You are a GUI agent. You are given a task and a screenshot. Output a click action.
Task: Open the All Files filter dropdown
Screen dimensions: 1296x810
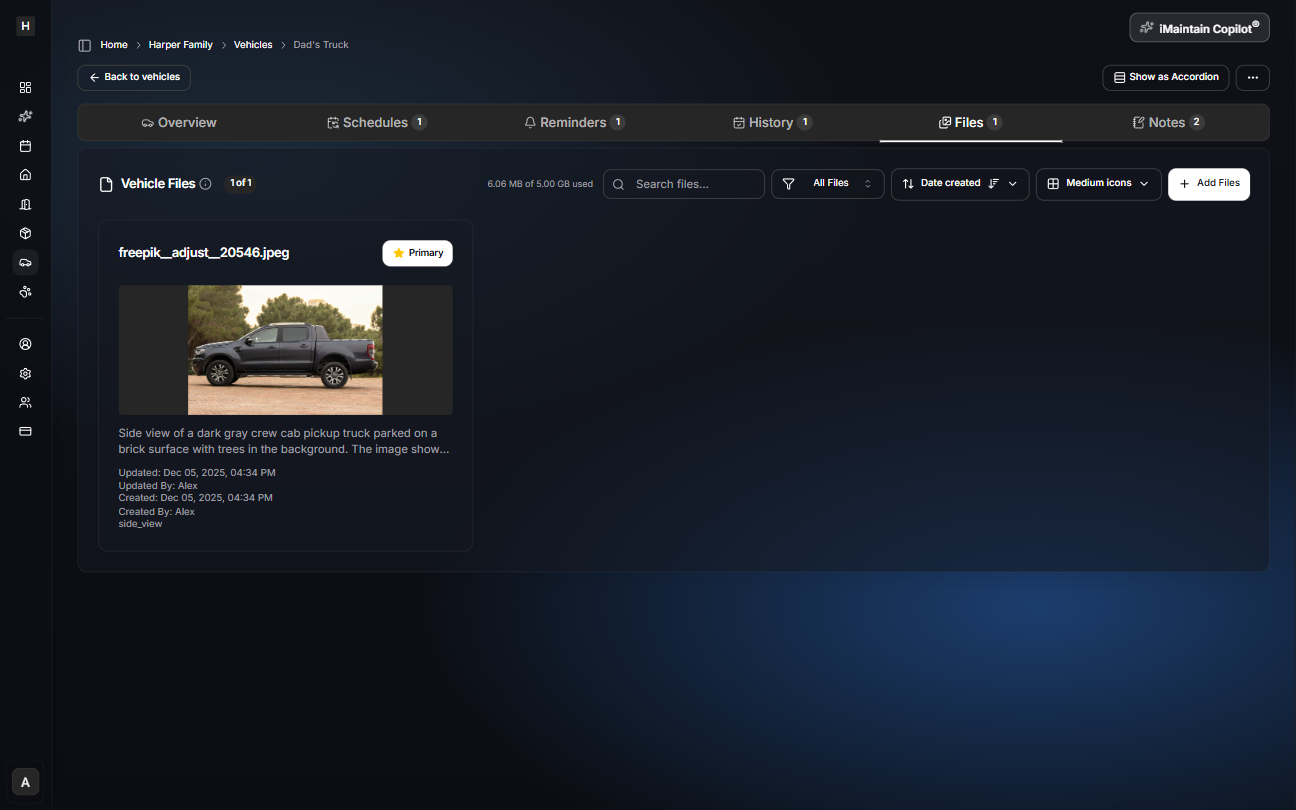click(827, 184)
